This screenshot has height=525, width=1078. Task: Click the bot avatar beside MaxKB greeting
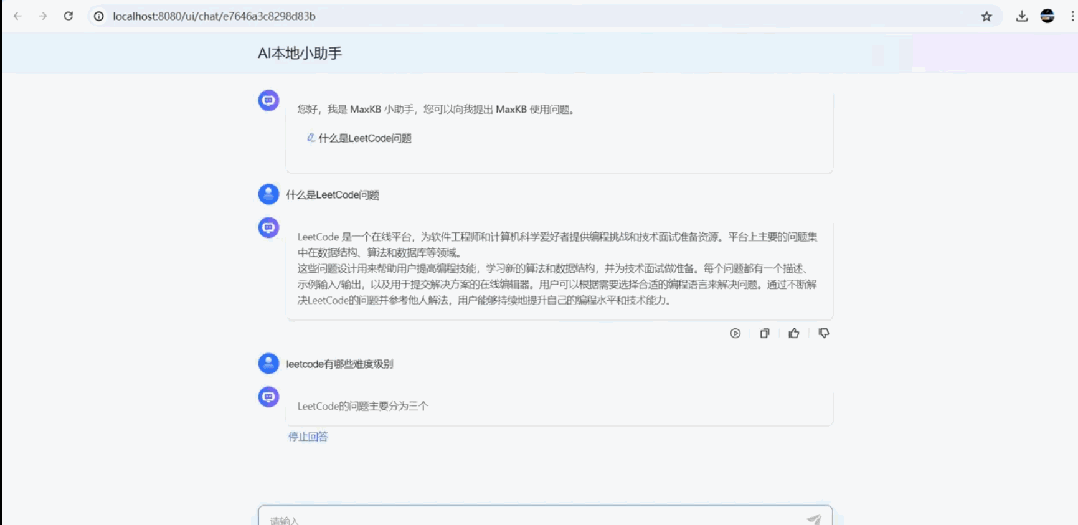268,100
